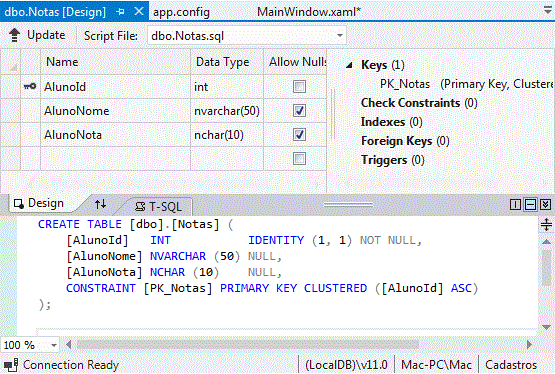Click the IDENTITY keyword in T-SQL

point(276,241)
